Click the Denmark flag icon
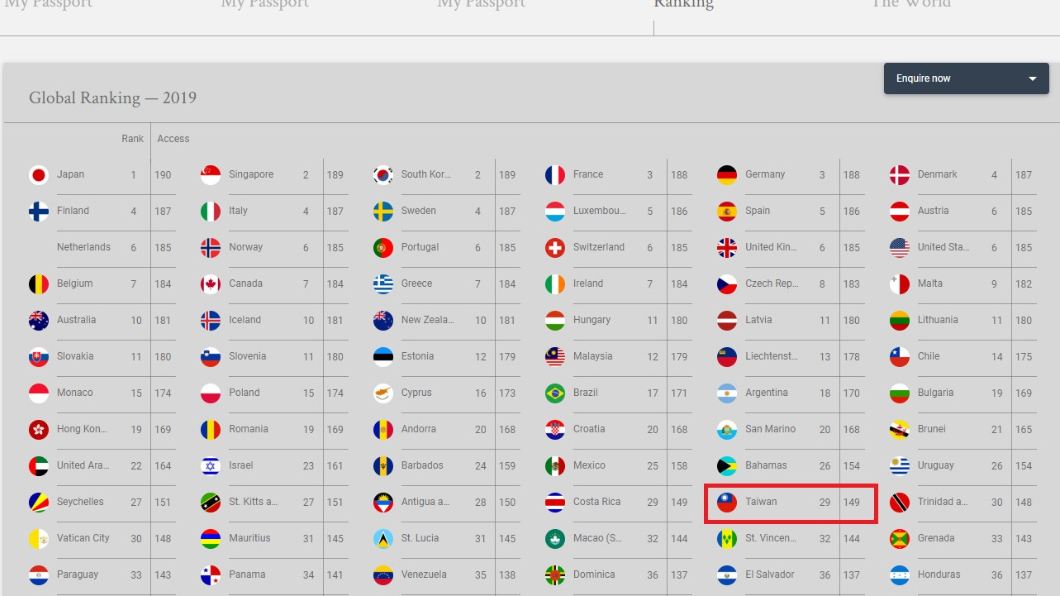 (x=899, y=175)
